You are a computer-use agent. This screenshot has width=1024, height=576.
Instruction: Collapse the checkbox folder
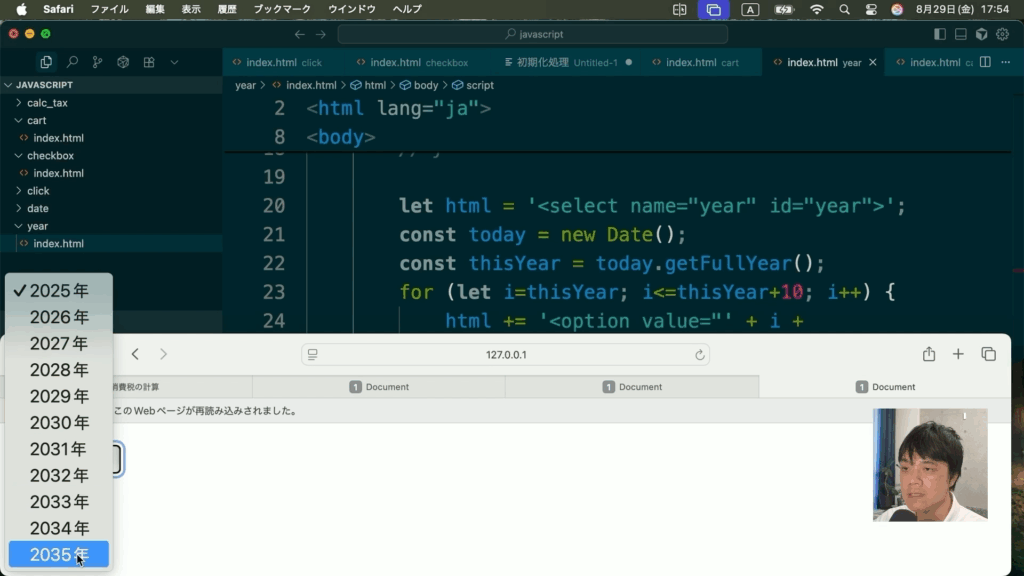click(x=50, y=156)
